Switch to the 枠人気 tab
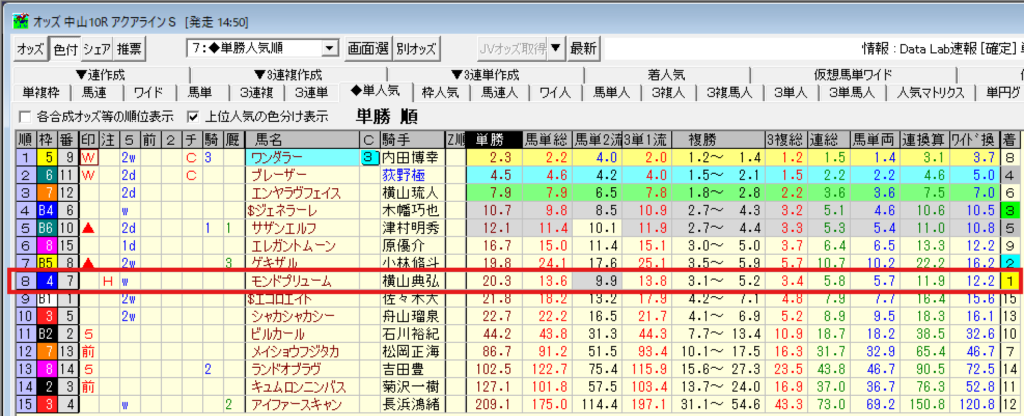 [441, 92]
